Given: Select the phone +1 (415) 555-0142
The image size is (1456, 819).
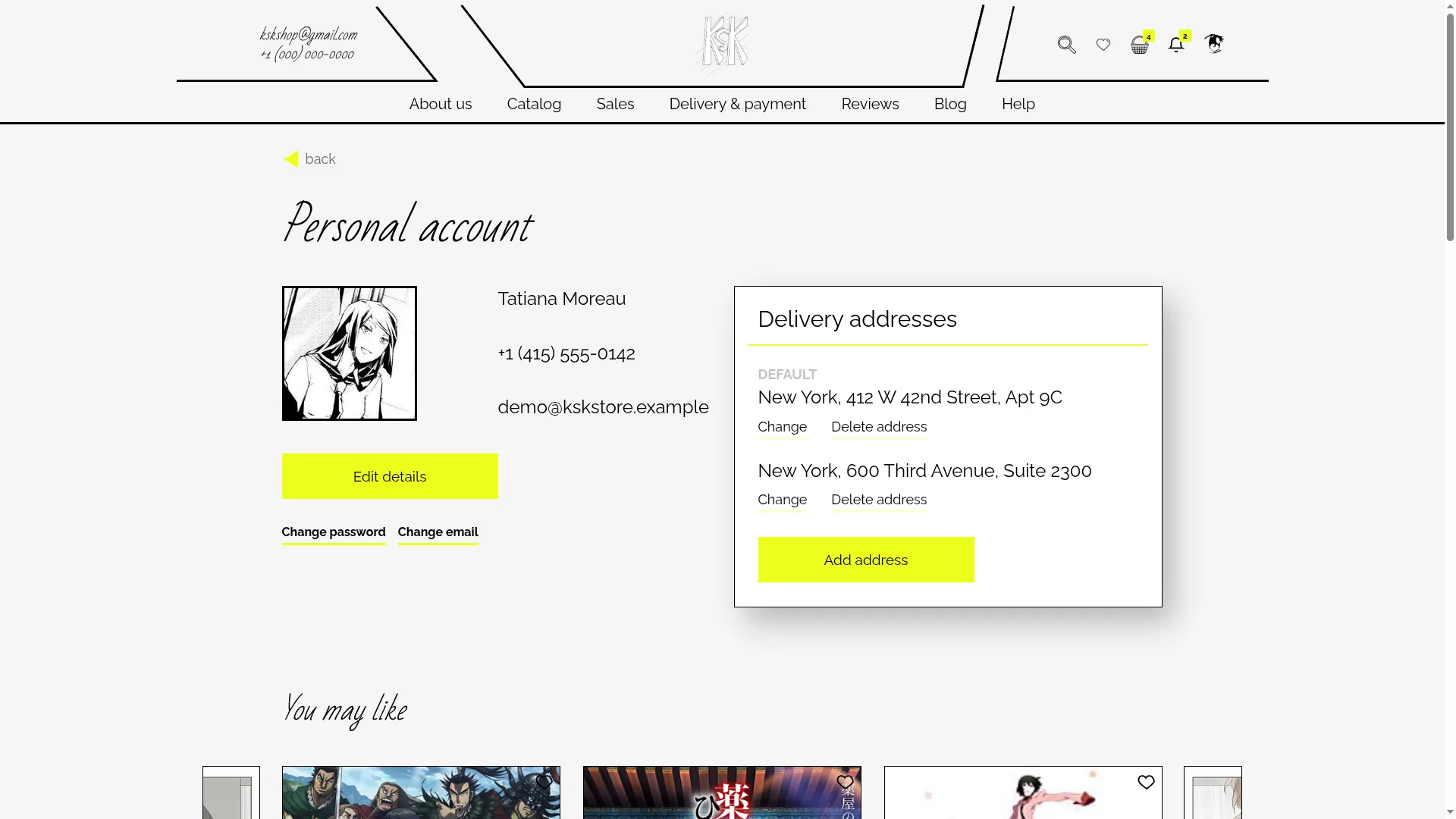Looking at the screenshot, I should point(566,353).
